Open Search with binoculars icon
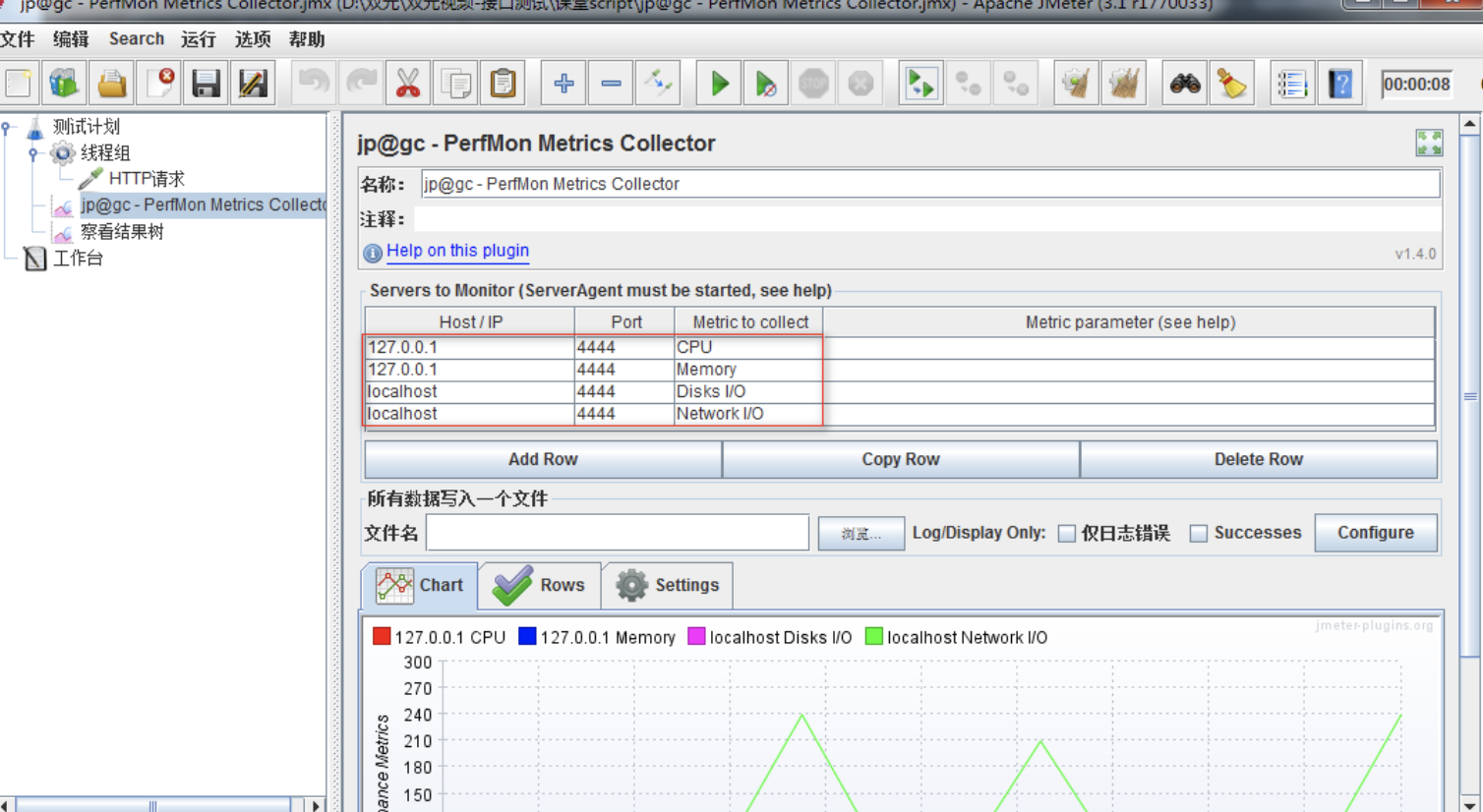This screenshot has height=812, width=1483. pos(1185,84)
